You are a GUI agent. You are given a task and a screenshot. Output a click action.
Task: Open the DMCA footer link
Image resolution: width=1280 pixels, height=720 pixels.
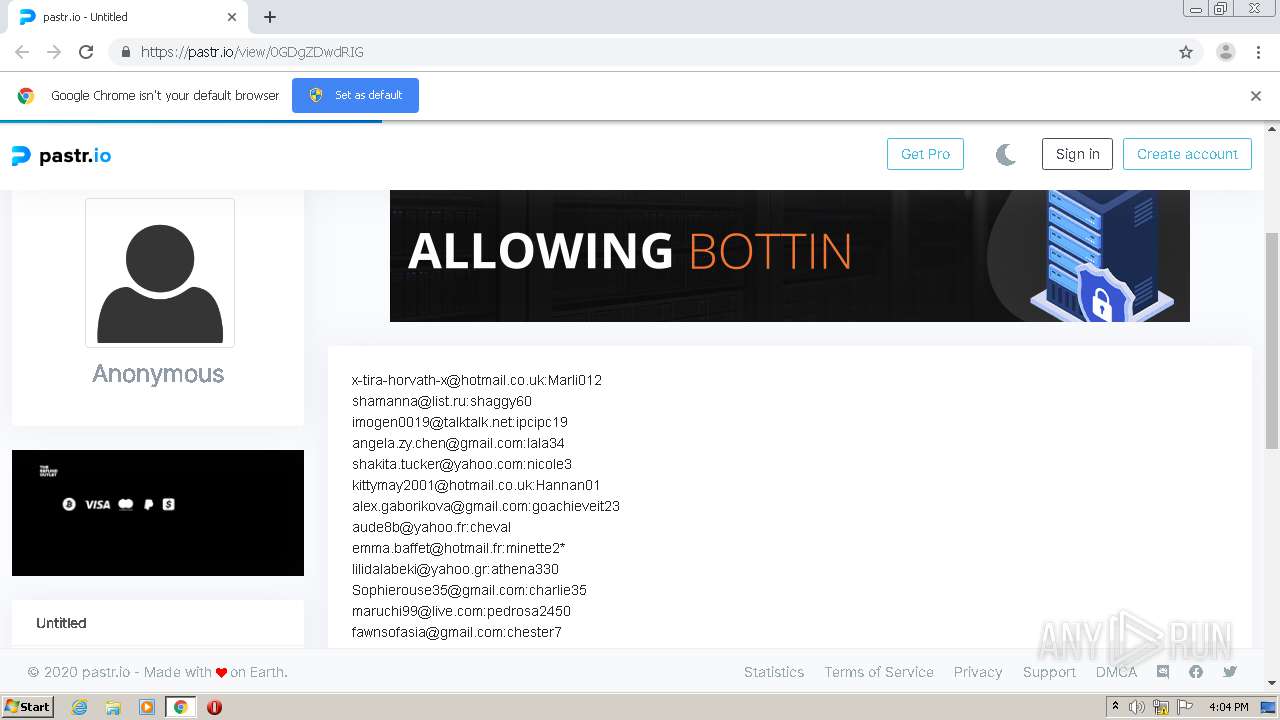[x=1116, y=672]
